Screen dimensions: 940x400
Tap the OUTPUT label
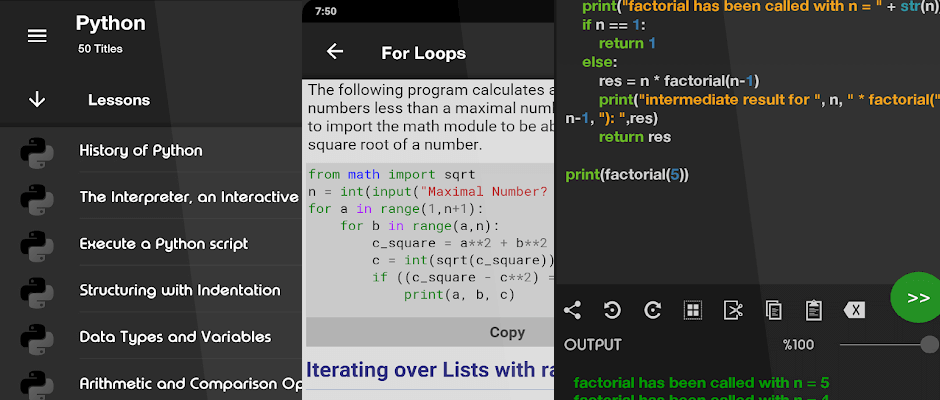click(593, 345)
